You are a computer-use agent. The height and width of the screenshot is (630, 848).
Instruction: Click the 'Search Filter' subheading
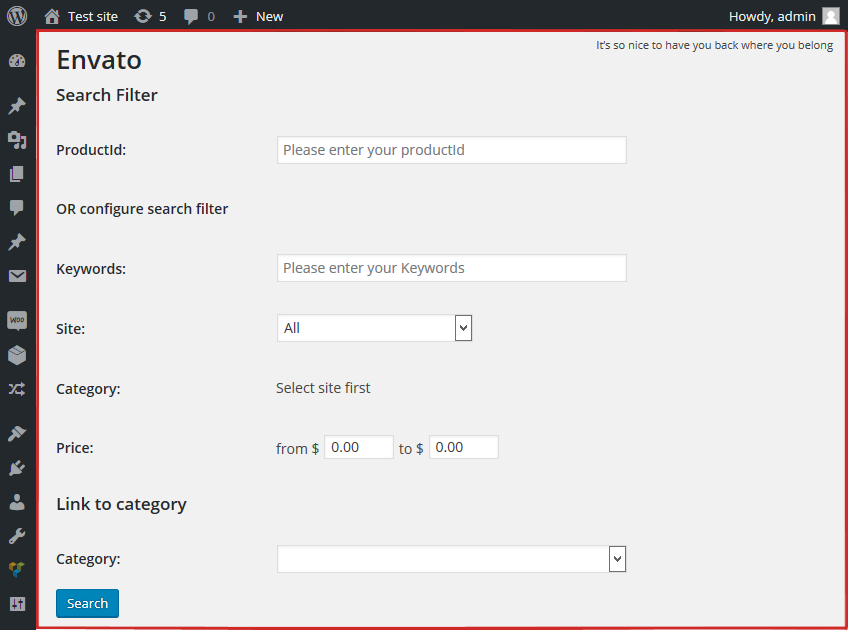pos(107,95)
